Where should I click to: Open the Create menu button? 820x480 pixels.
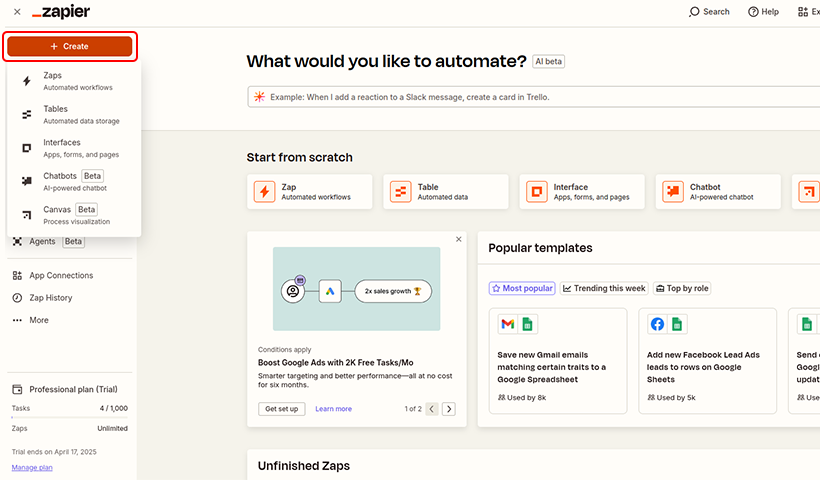[x=70, y=46]
